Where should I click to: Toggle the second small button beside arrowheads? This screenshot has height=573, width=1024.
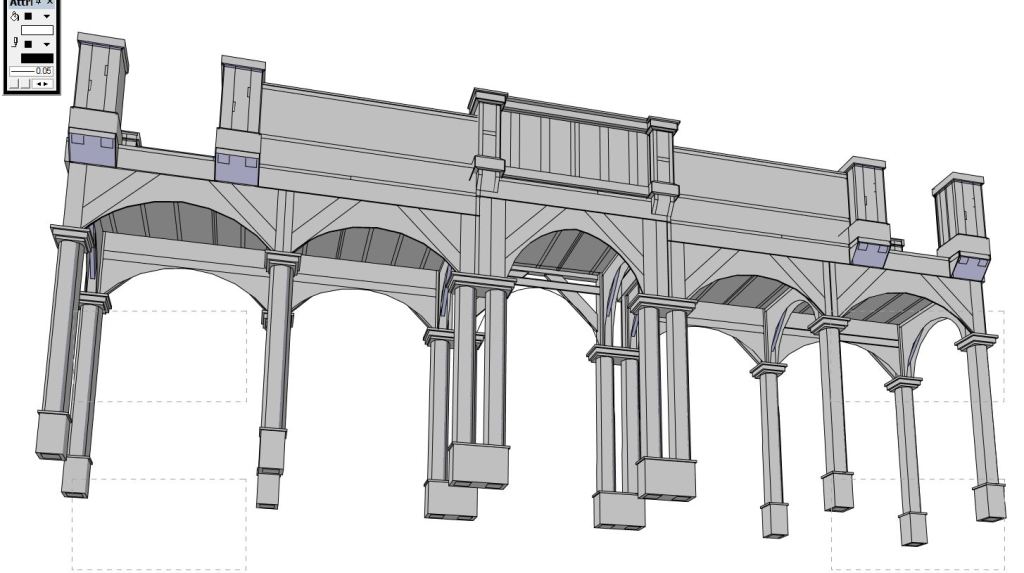[25, 84]
